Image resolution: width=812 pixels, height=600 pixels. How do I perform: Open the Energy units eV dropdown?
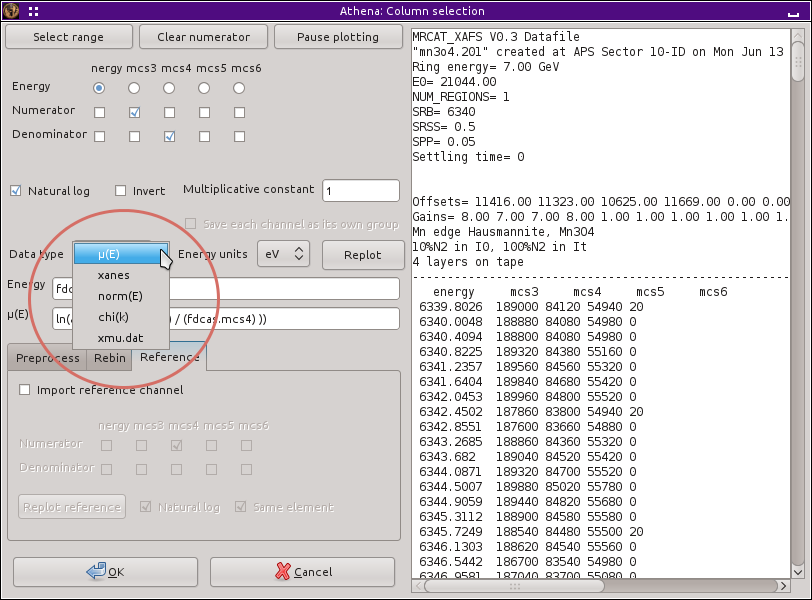click(x=283, y=254)
